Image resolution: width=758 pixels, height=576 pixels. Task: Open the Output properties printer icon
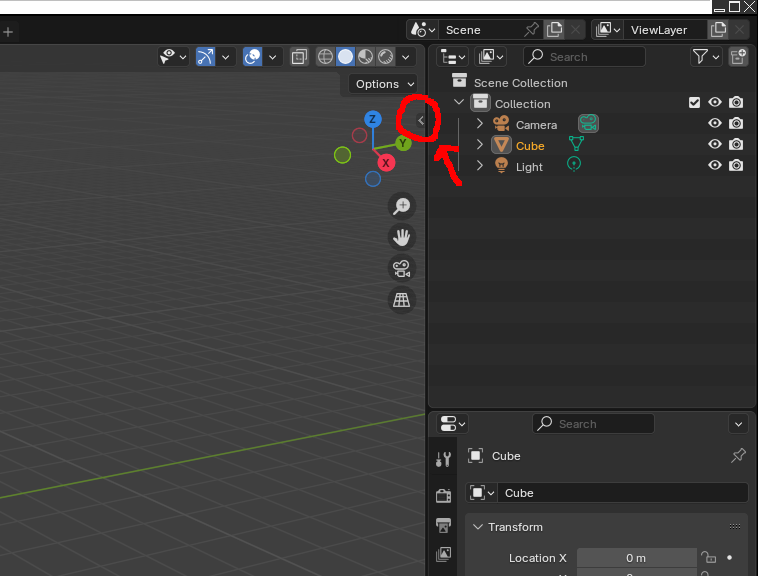coord(444,524)
